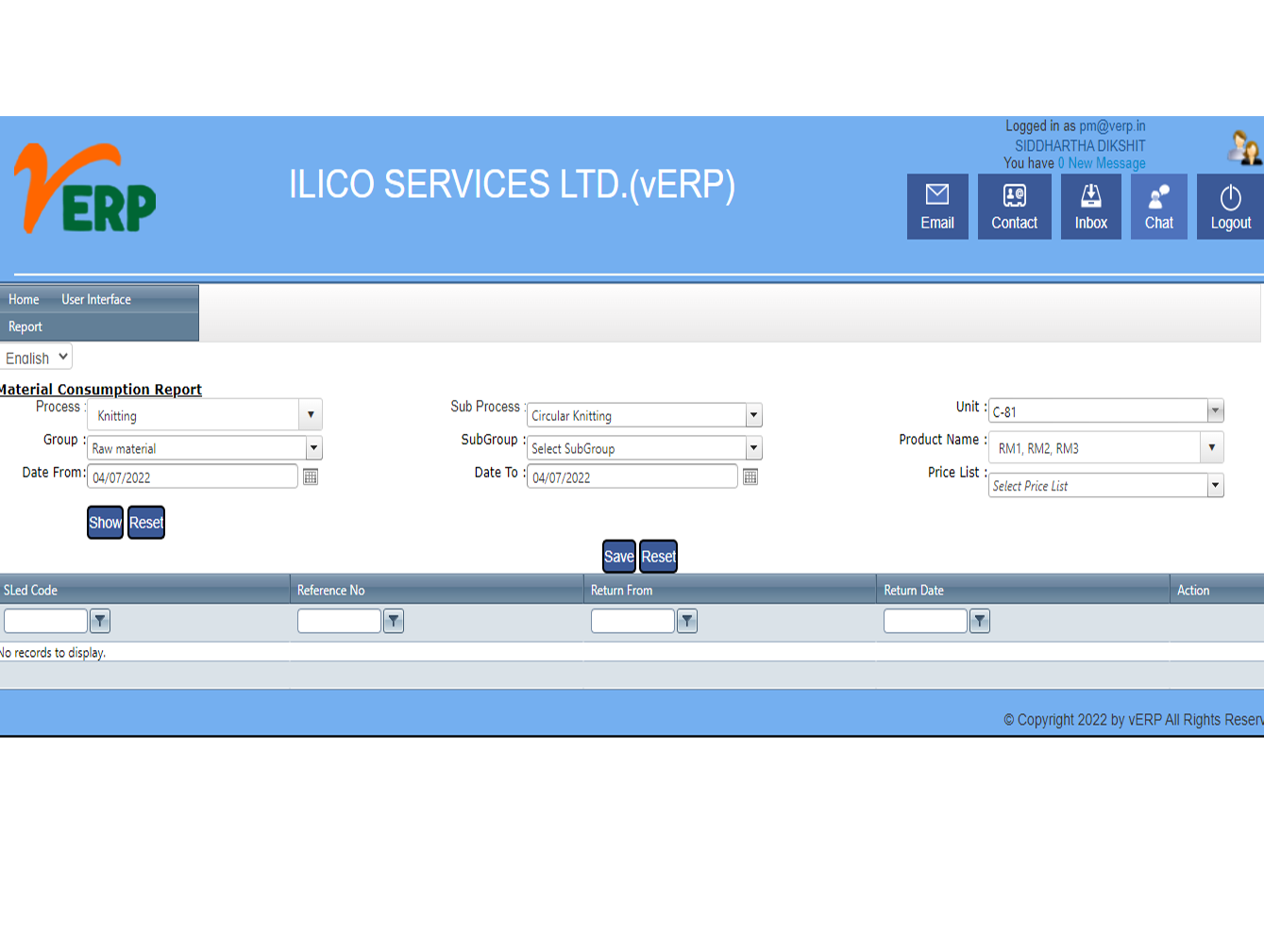Open the Home menu item

pyautogui.click(x=24, y=299)
